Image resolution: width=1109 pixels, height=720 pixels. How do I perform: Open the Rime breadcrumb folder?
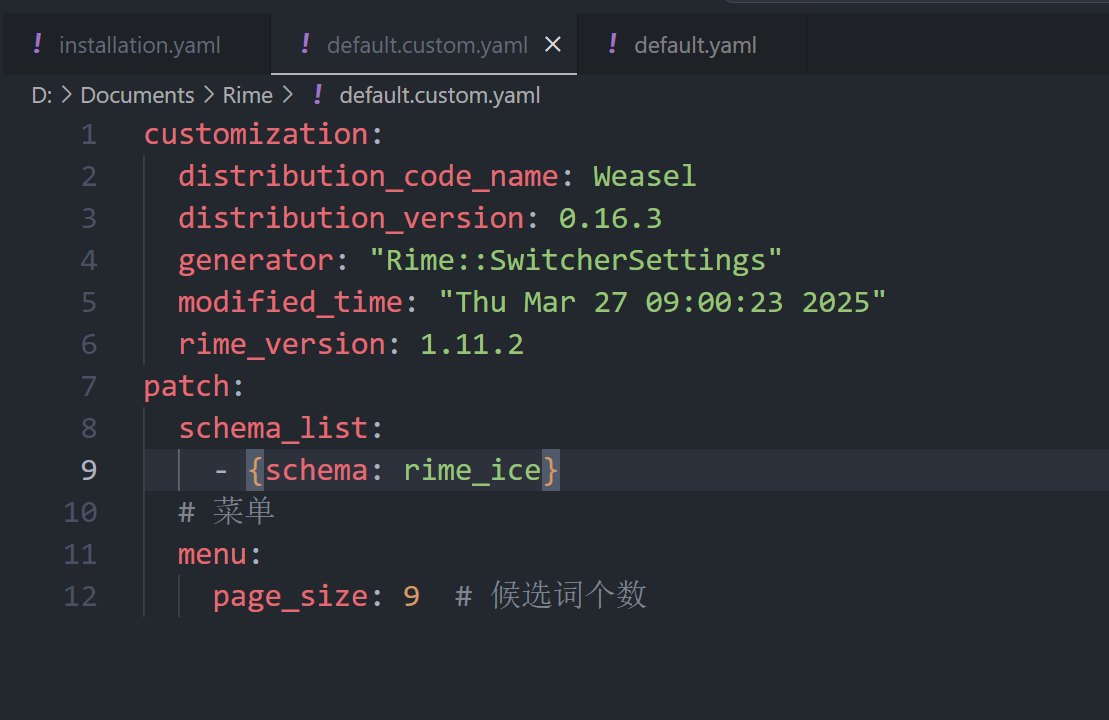click(x=248, y=95)
